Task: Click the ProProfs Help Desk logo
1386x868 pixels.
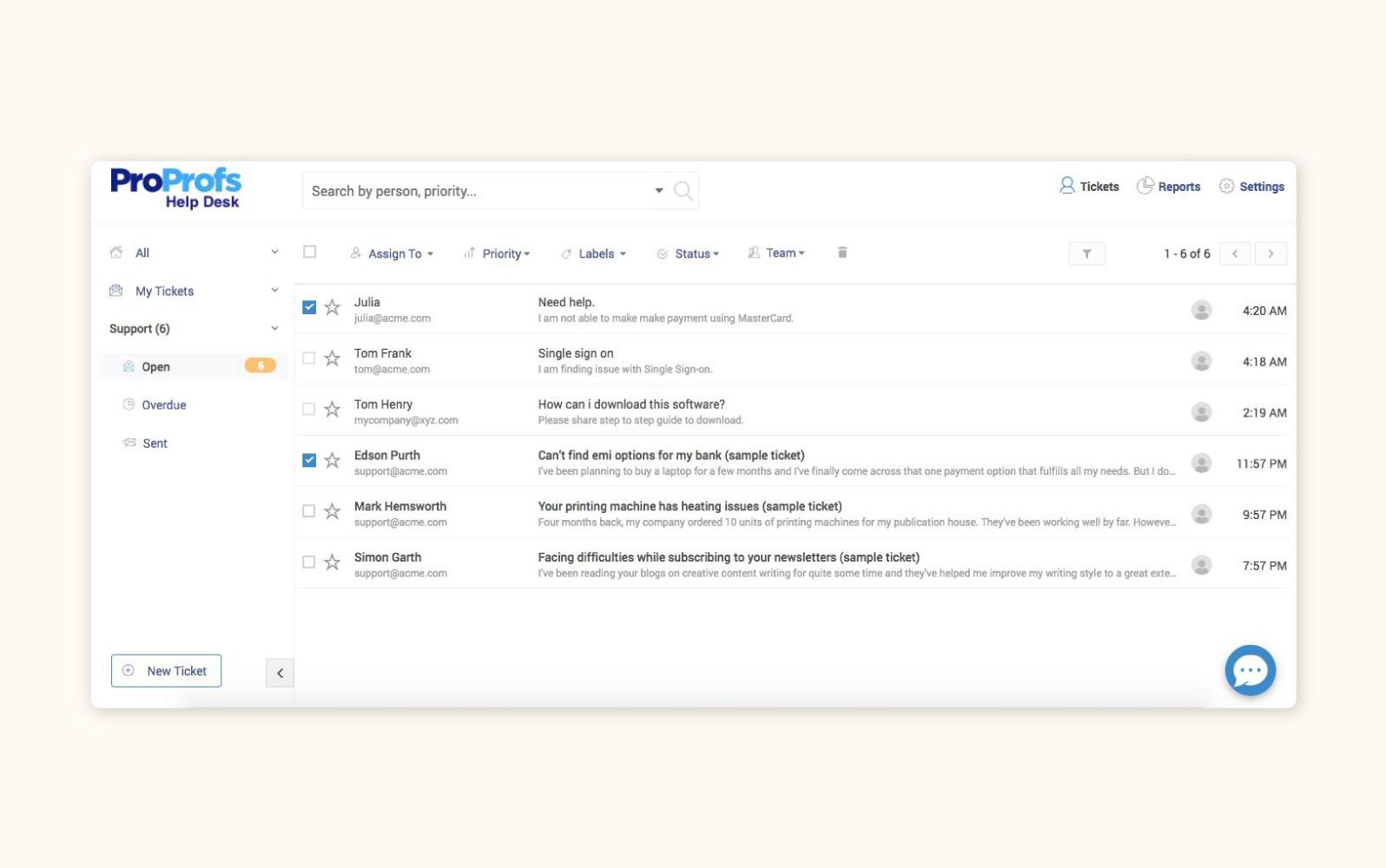Action: (x=175, y=188)
